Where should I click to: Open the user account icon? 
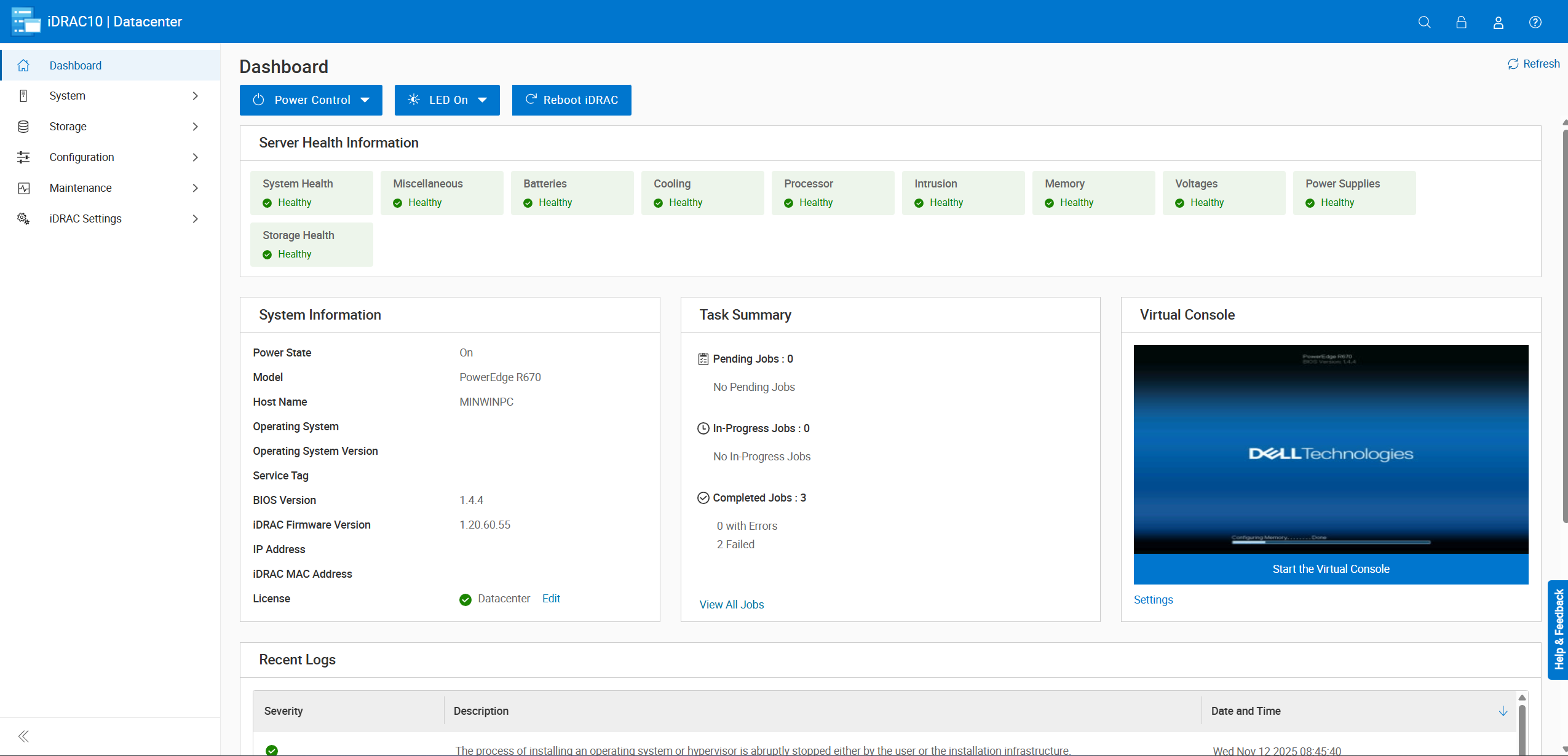point(1498,22)
